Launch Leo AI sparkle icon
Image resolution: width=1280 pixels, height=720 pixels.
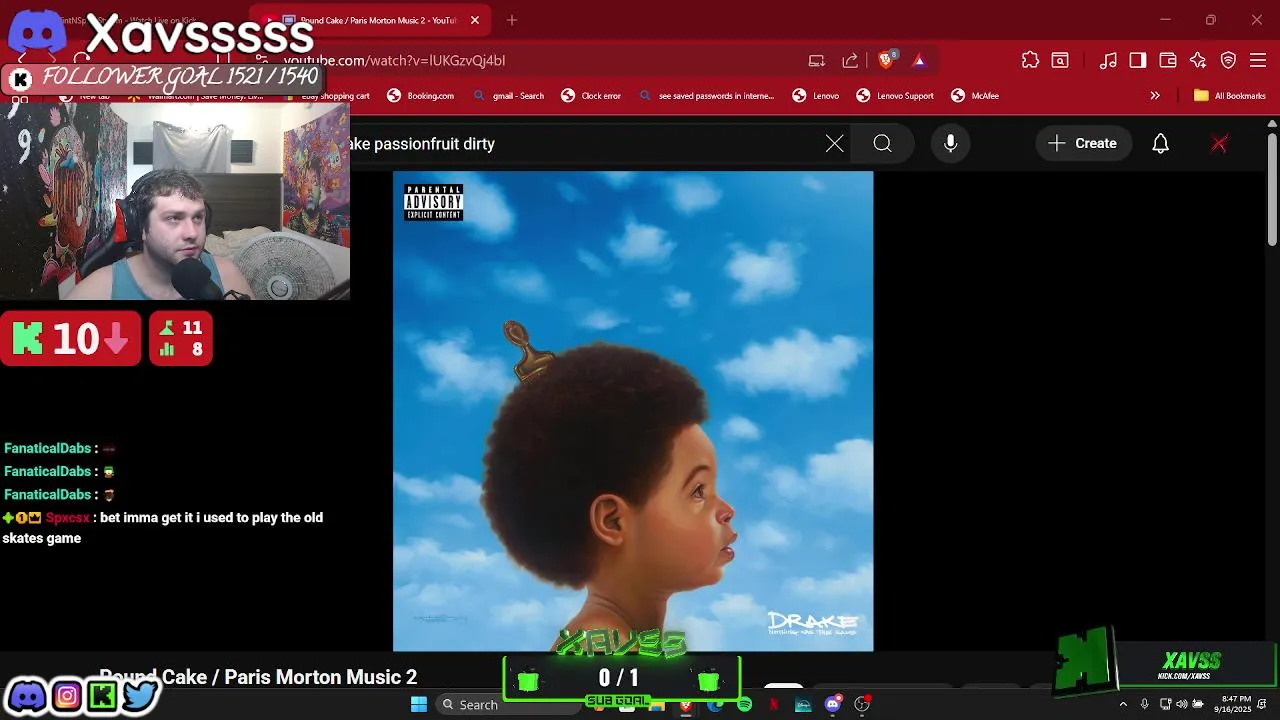tap(1198, 61)
